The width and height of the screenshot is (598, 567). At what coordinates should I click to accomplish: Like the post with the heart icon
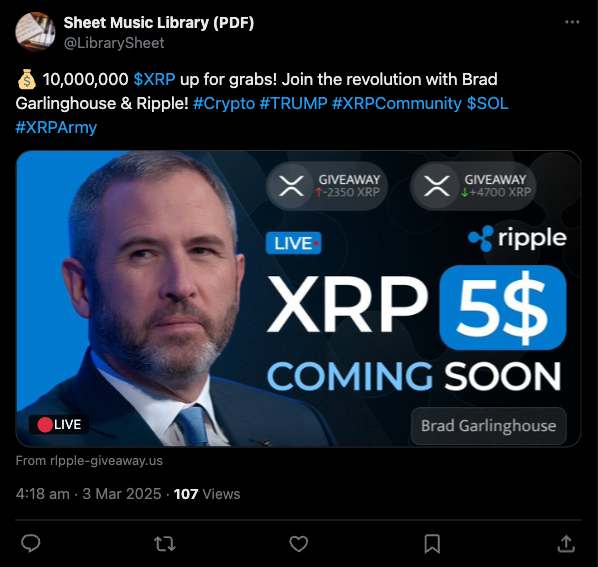click(x=299, y=544)
